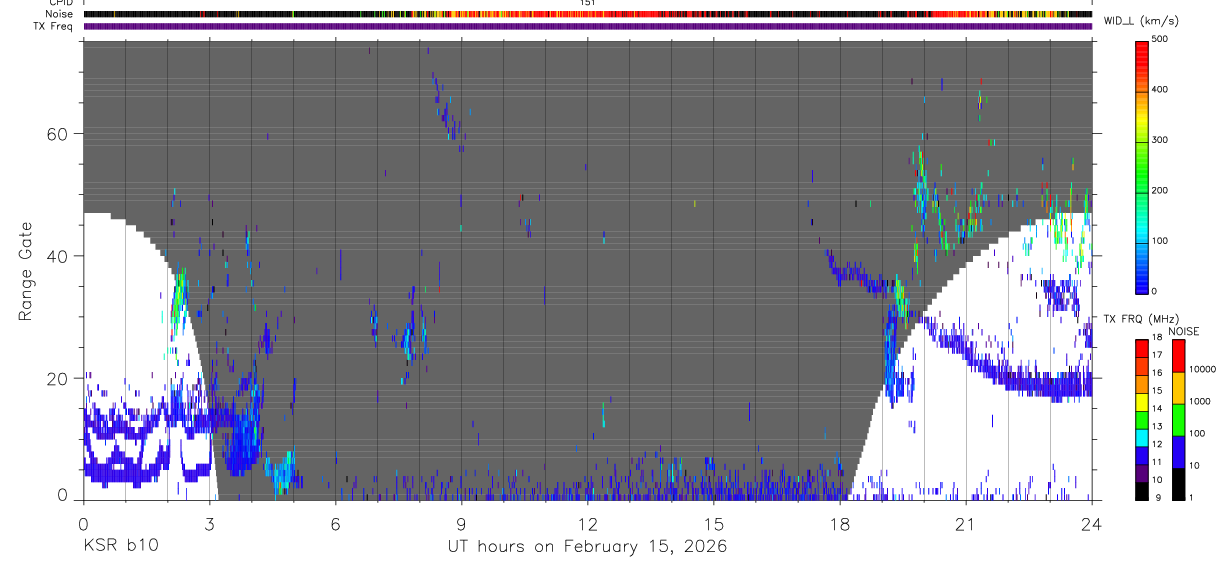The image size is (1228, 567).
Task: Click the green 100 swatch in NOISE legend
Action: (1178, 420)
